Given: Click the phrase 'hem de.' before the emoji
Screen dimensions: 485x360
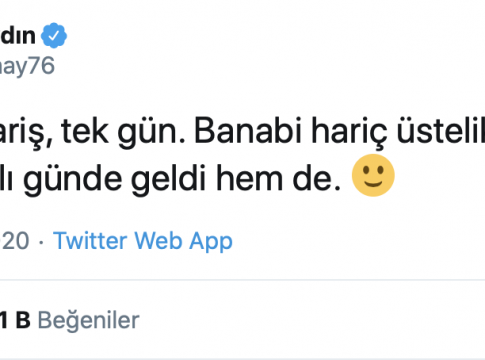Looking at the screenshot, I should tap(279, 178).
